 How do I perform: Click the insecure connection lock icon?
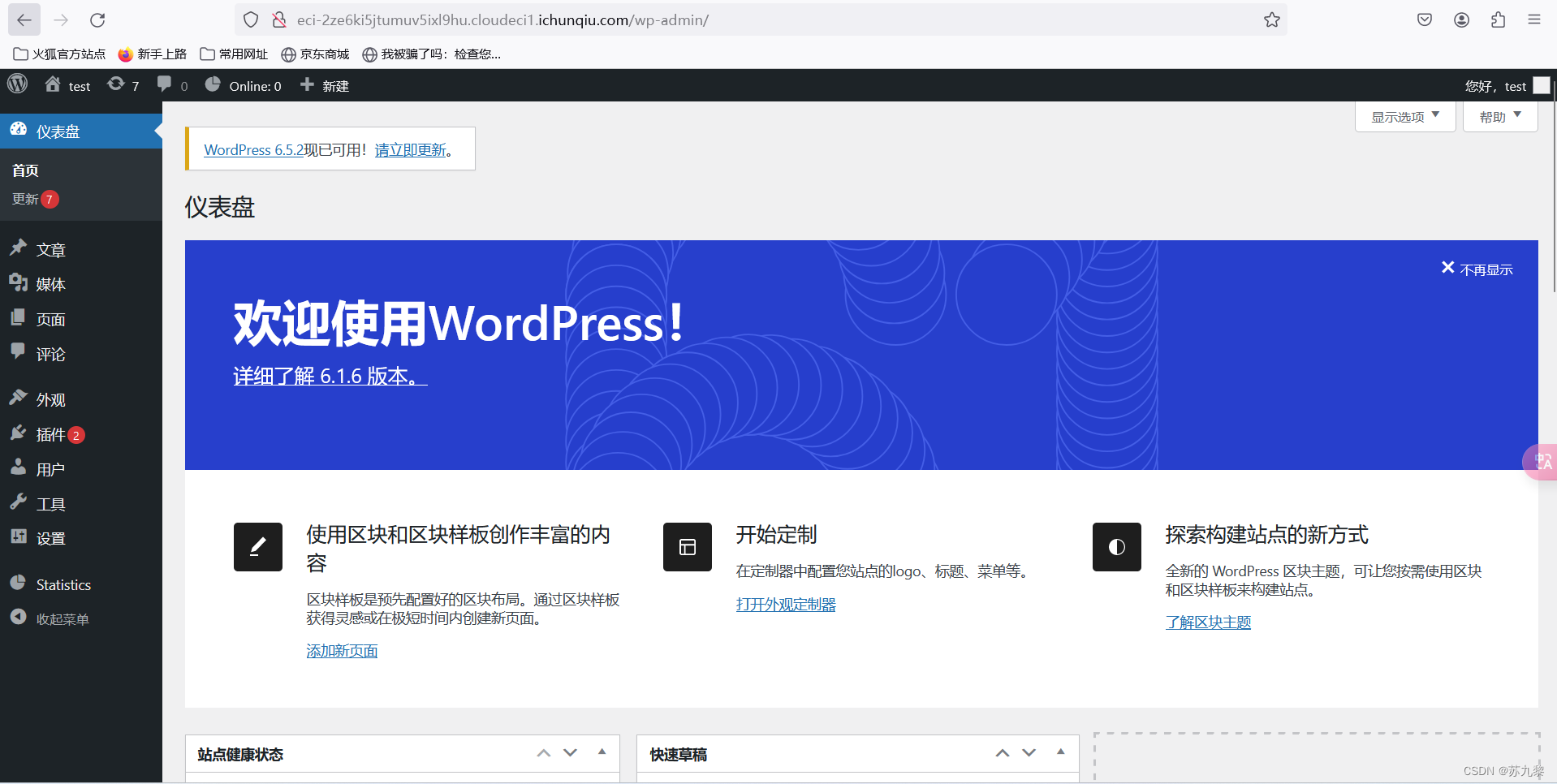278,19
